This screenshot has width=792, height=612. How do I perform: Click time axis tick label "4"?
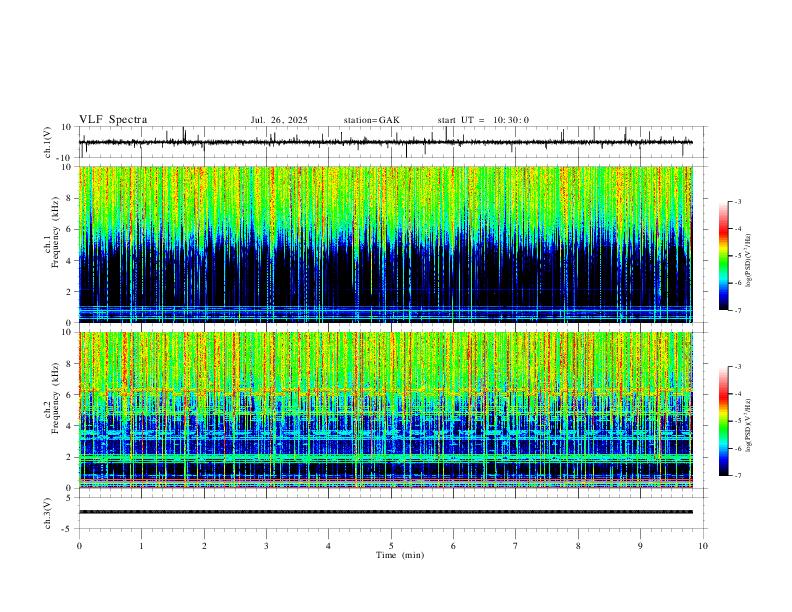point(328,546)
